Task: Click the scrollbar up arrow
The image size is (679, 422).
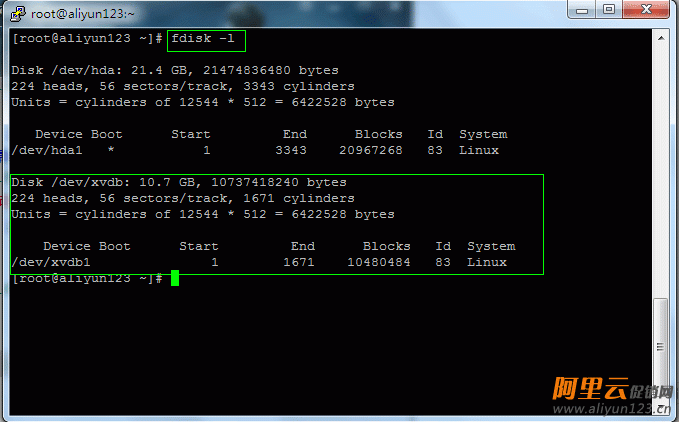Action: (x=661, y=36)
